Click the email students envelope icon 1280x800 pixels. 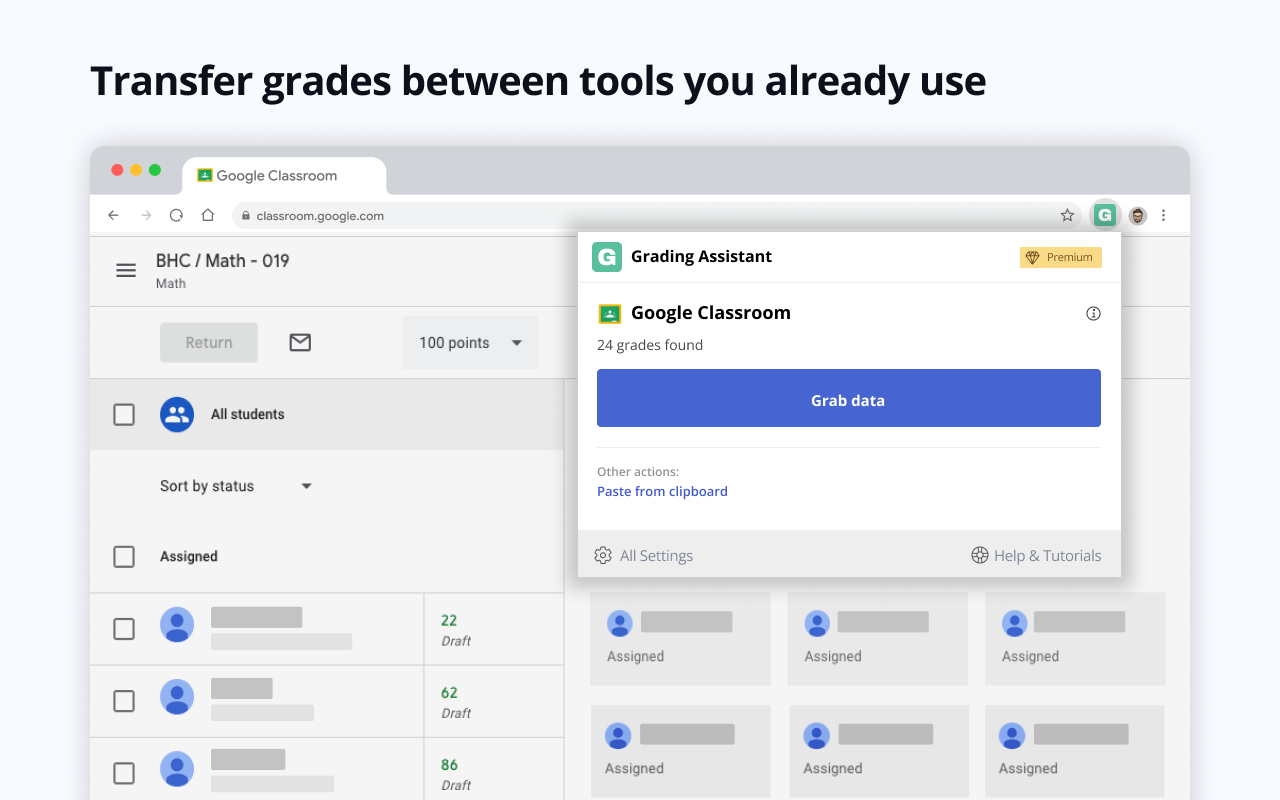(300, 342)
